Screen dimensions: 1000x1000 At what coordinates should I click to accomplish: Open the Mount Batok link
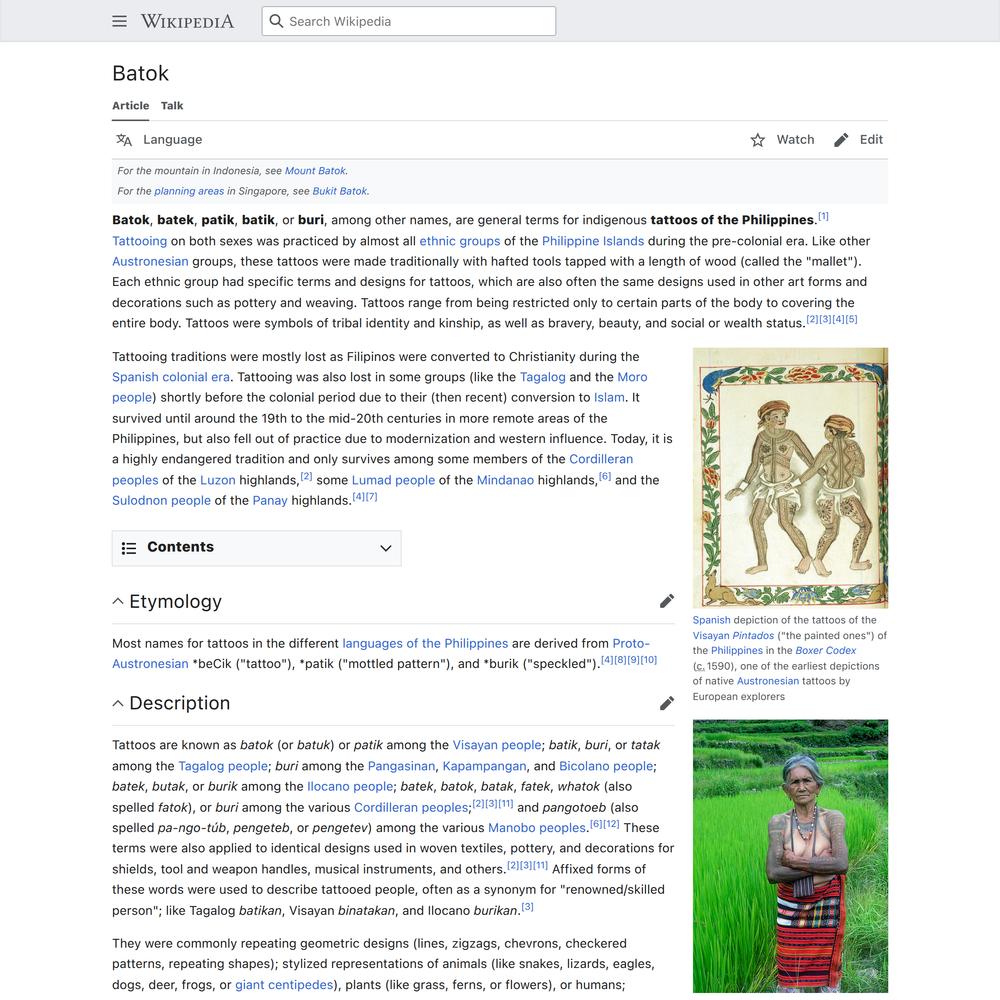pos(315,171)
